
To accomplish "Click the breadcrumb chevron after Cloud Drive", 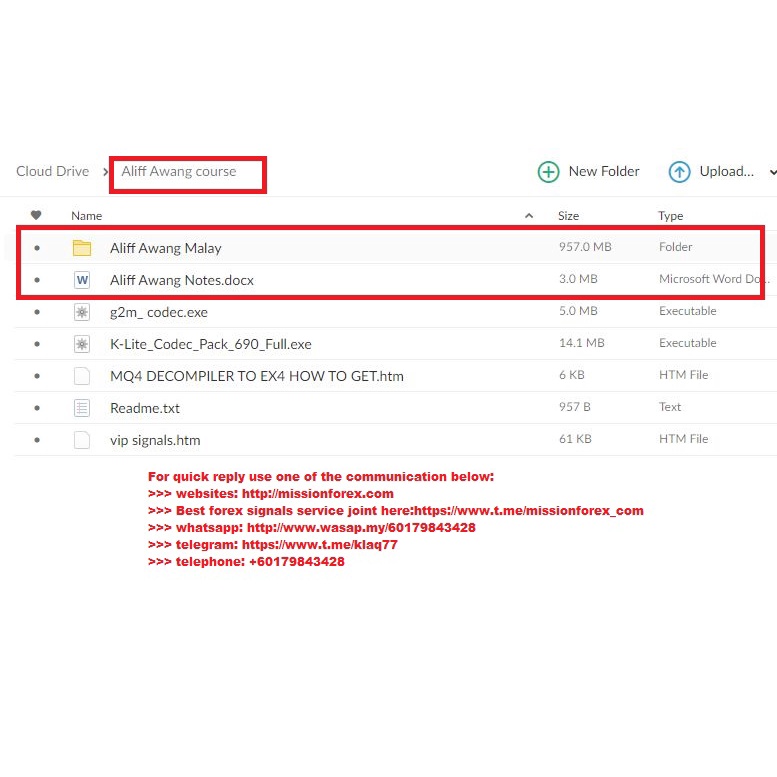I will [105, 172].
